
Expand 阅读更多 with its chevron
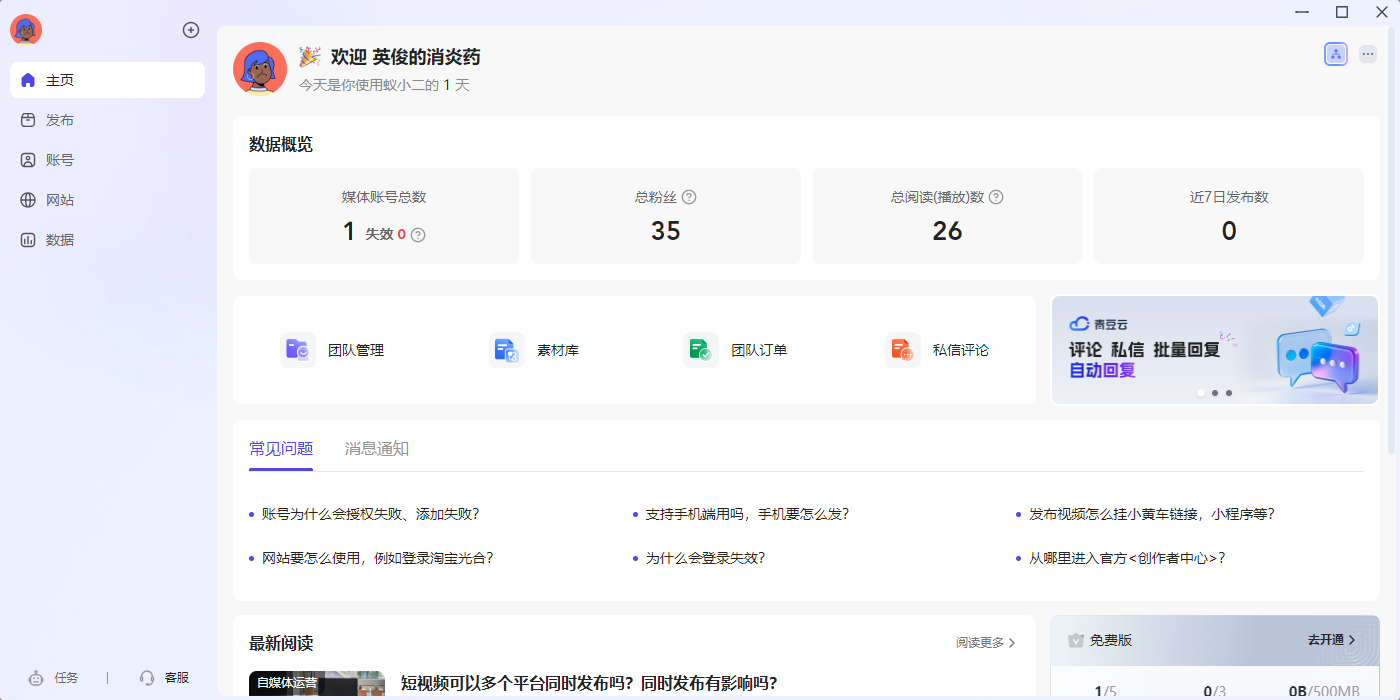click(x=986, y=643)
